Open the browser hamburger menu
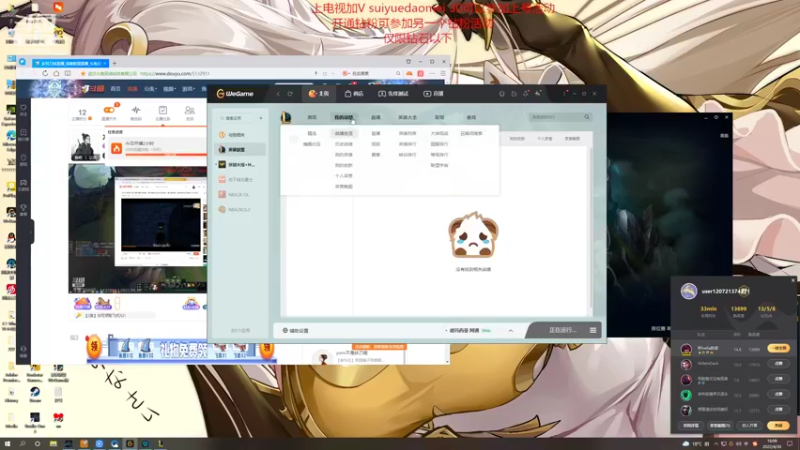 tap(443, 73)
